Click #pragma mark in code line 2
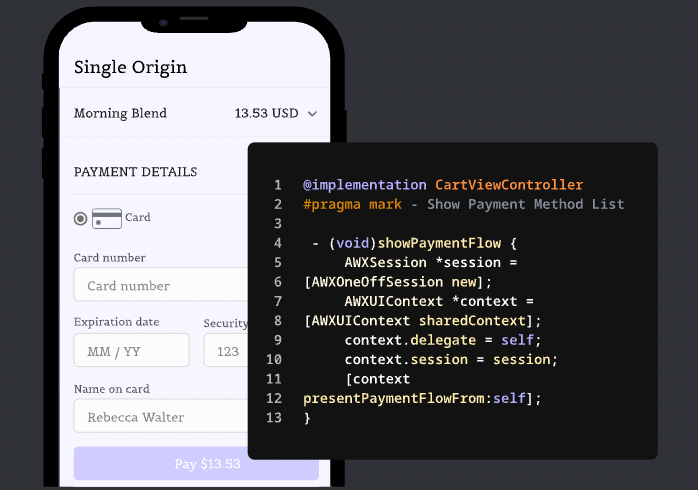The height and width of the screenshot is (490, 698). point(352,205)
